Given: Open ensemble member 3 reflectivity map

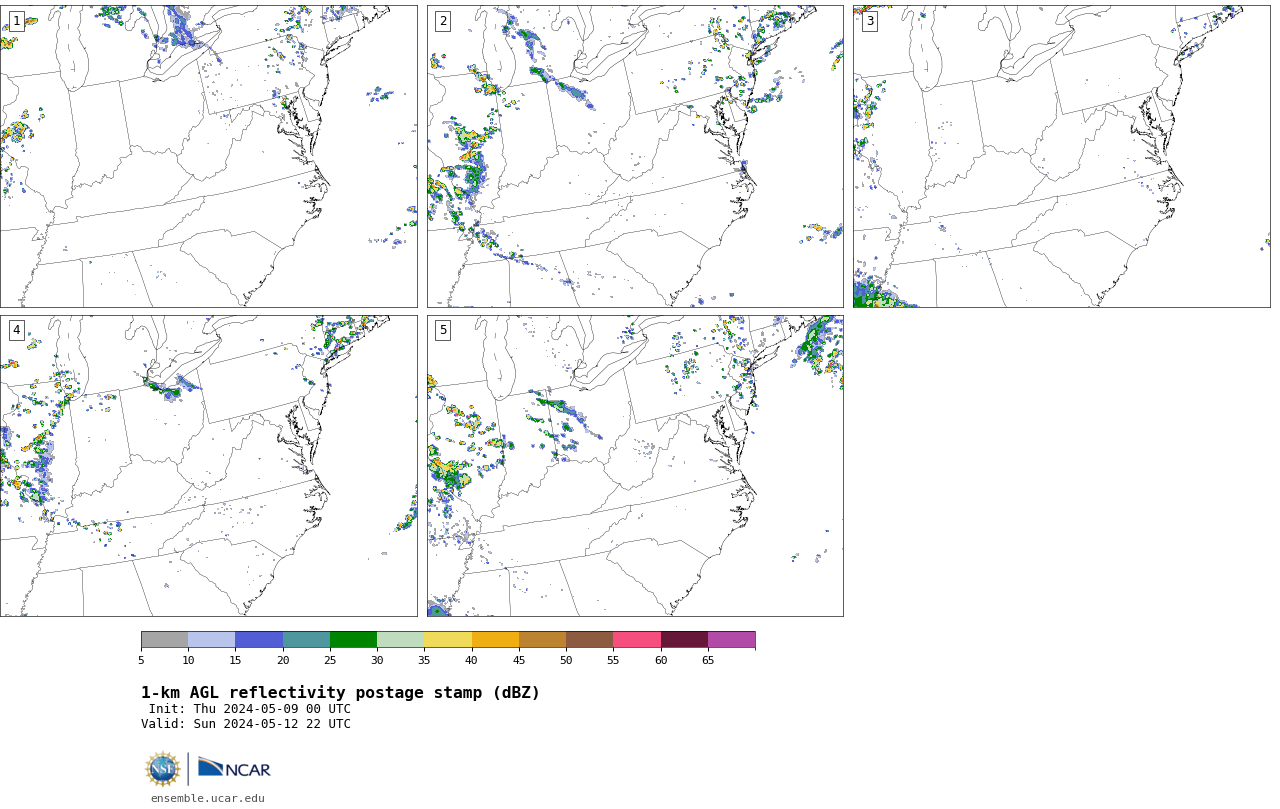Looking at the screenshot, I should point(1061,156).
